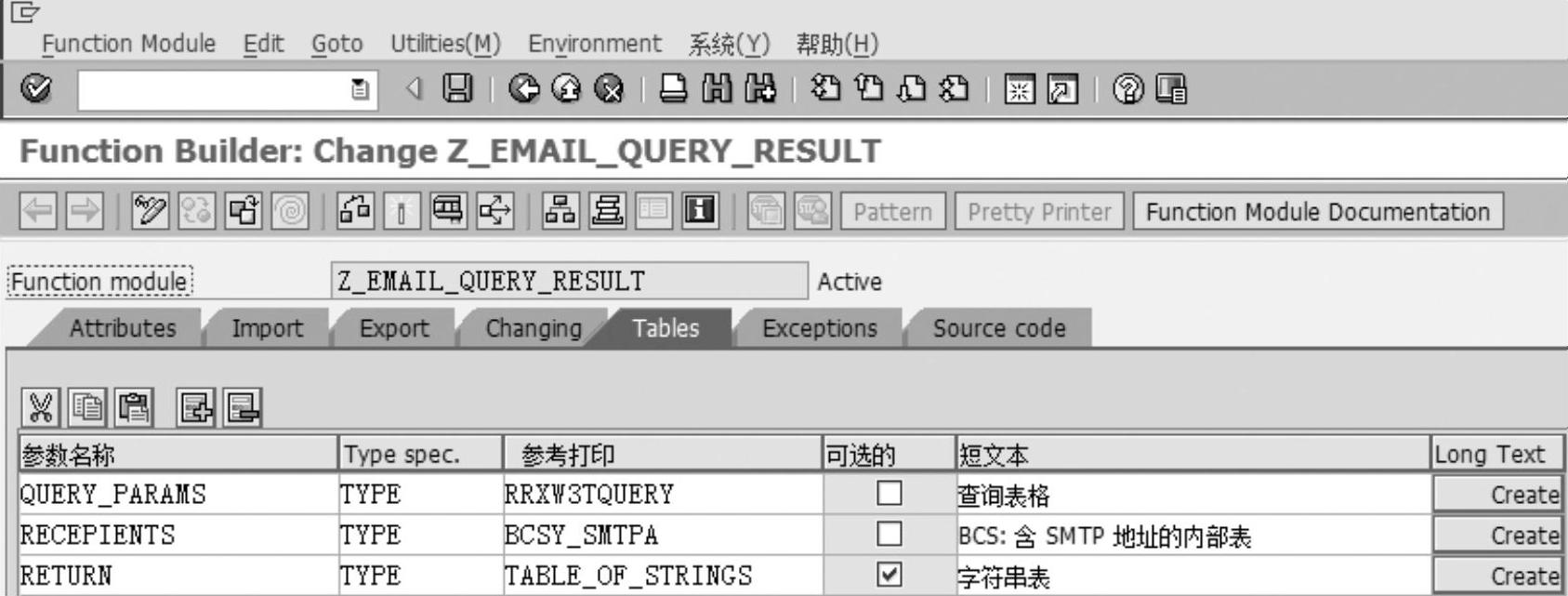Screen dimensions: 1568x596
Task: Open the Goto menu
Action: coord(336,44)
